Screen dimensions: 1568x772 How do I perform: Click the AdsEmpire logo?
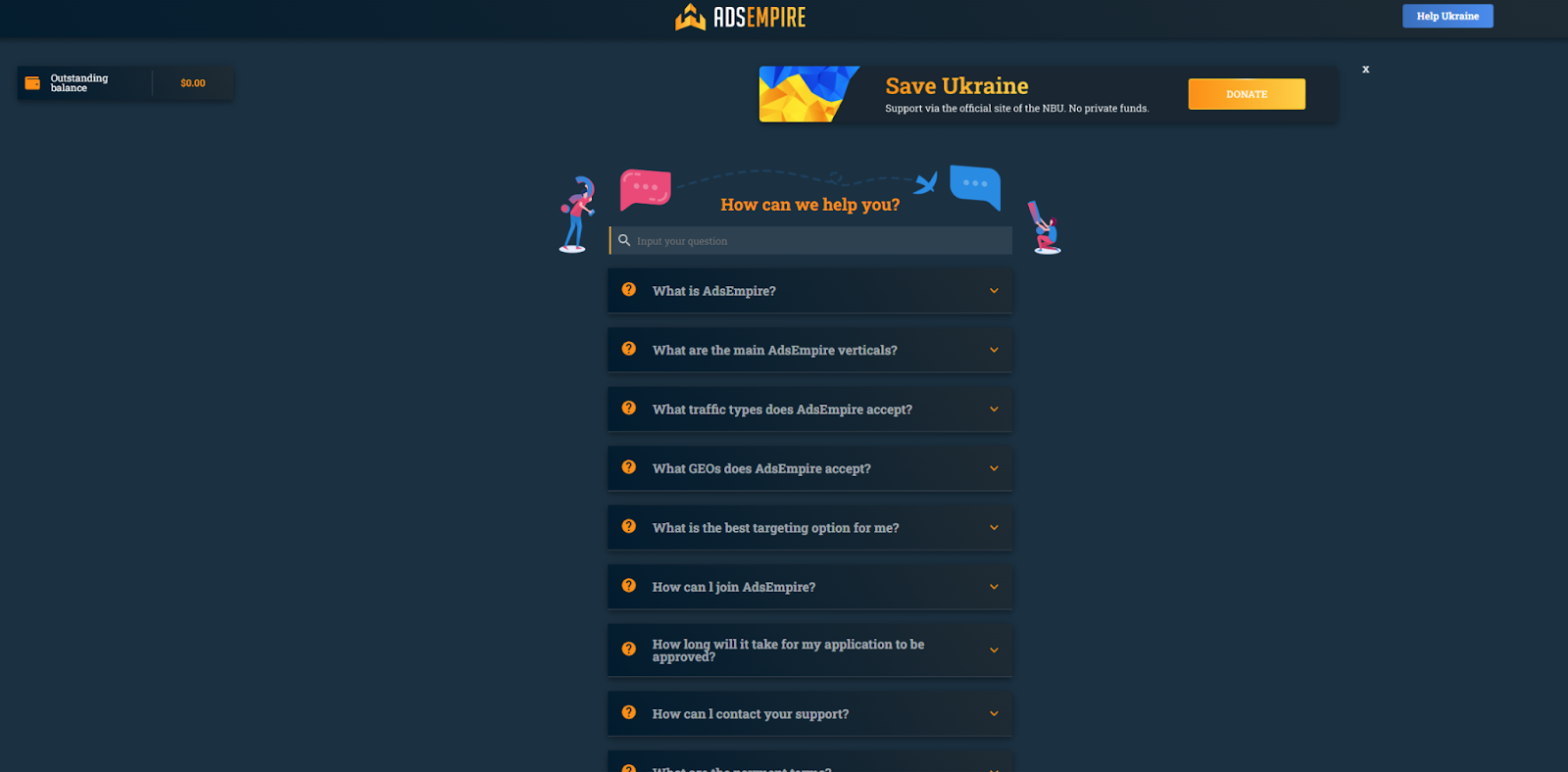click(740, 17)
